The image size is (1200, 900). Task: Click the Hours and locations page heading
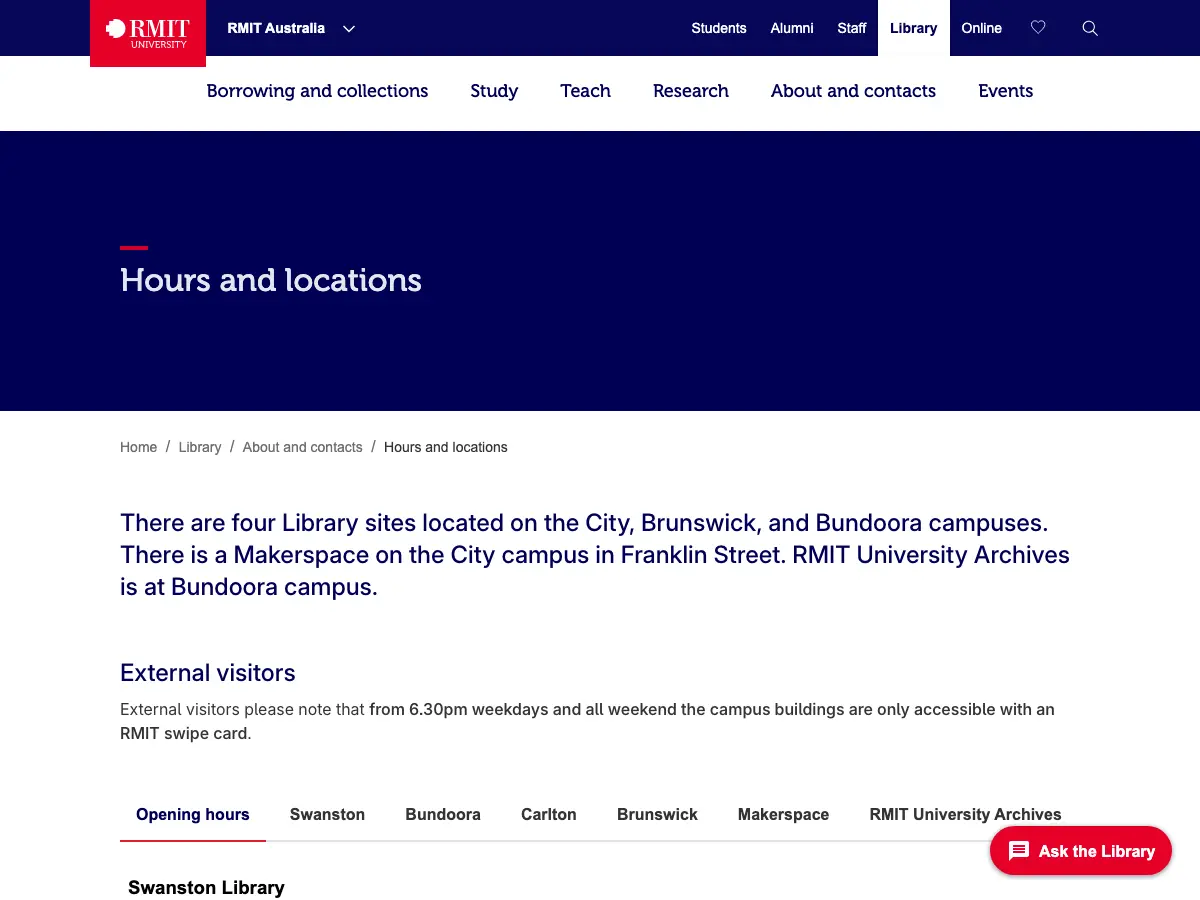[x=271, y=280]
